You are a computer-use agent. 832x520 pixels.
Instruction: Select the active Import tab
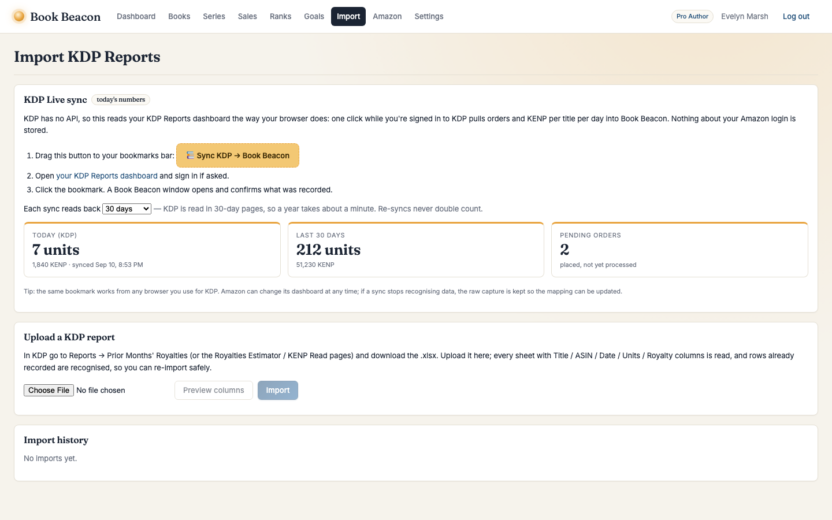point(348,16)
